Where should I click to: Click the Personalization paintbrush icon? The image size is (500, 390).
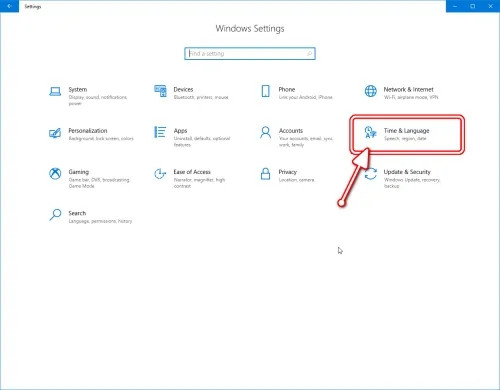pos(55,133)
